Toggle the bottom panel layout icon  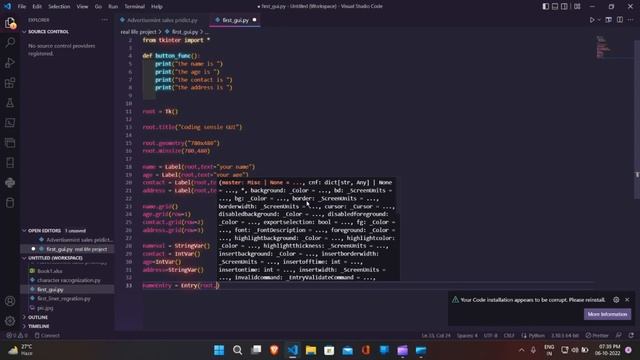555,7
